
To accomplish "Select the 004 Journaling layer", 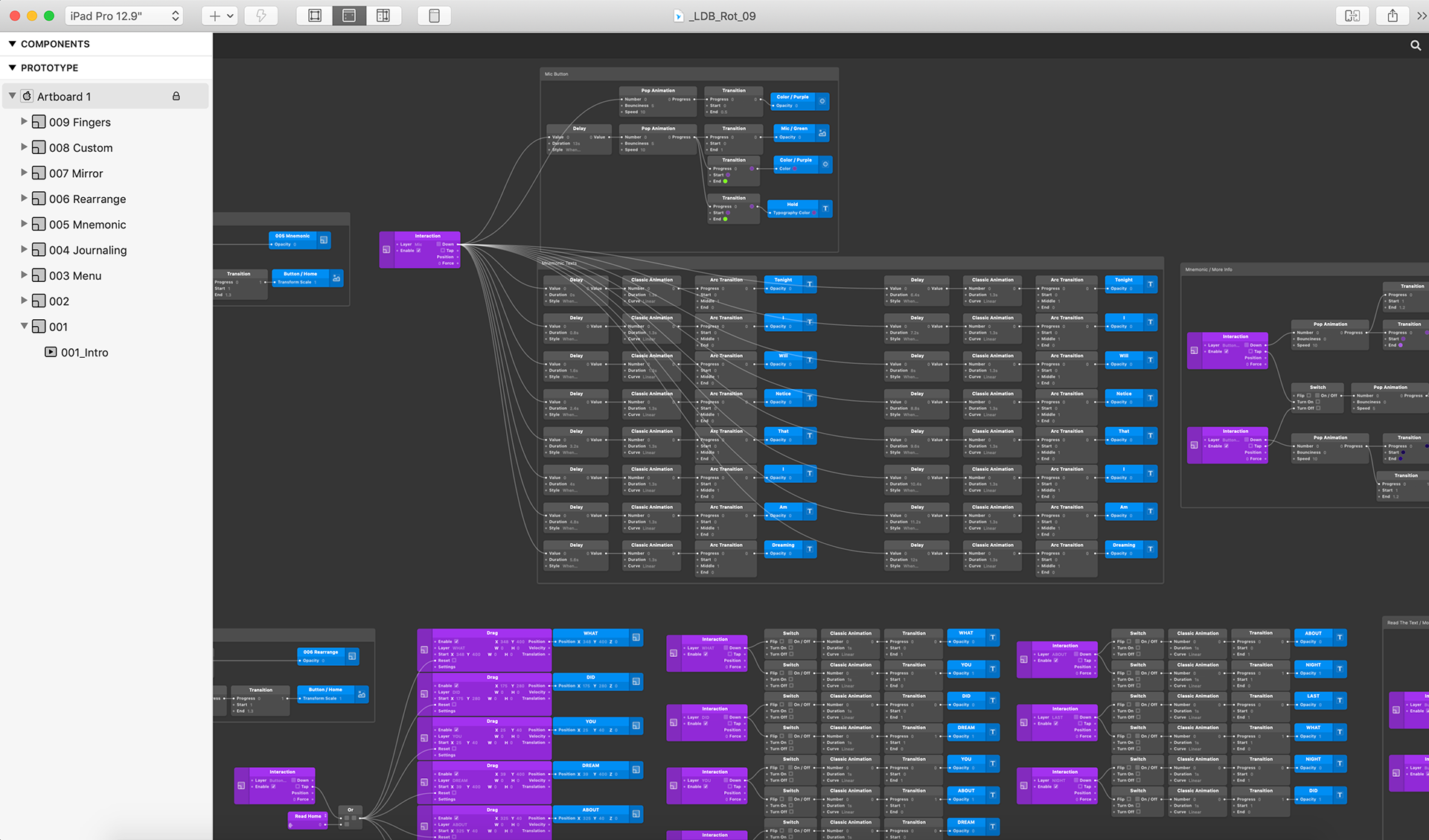I will (88, 250).
